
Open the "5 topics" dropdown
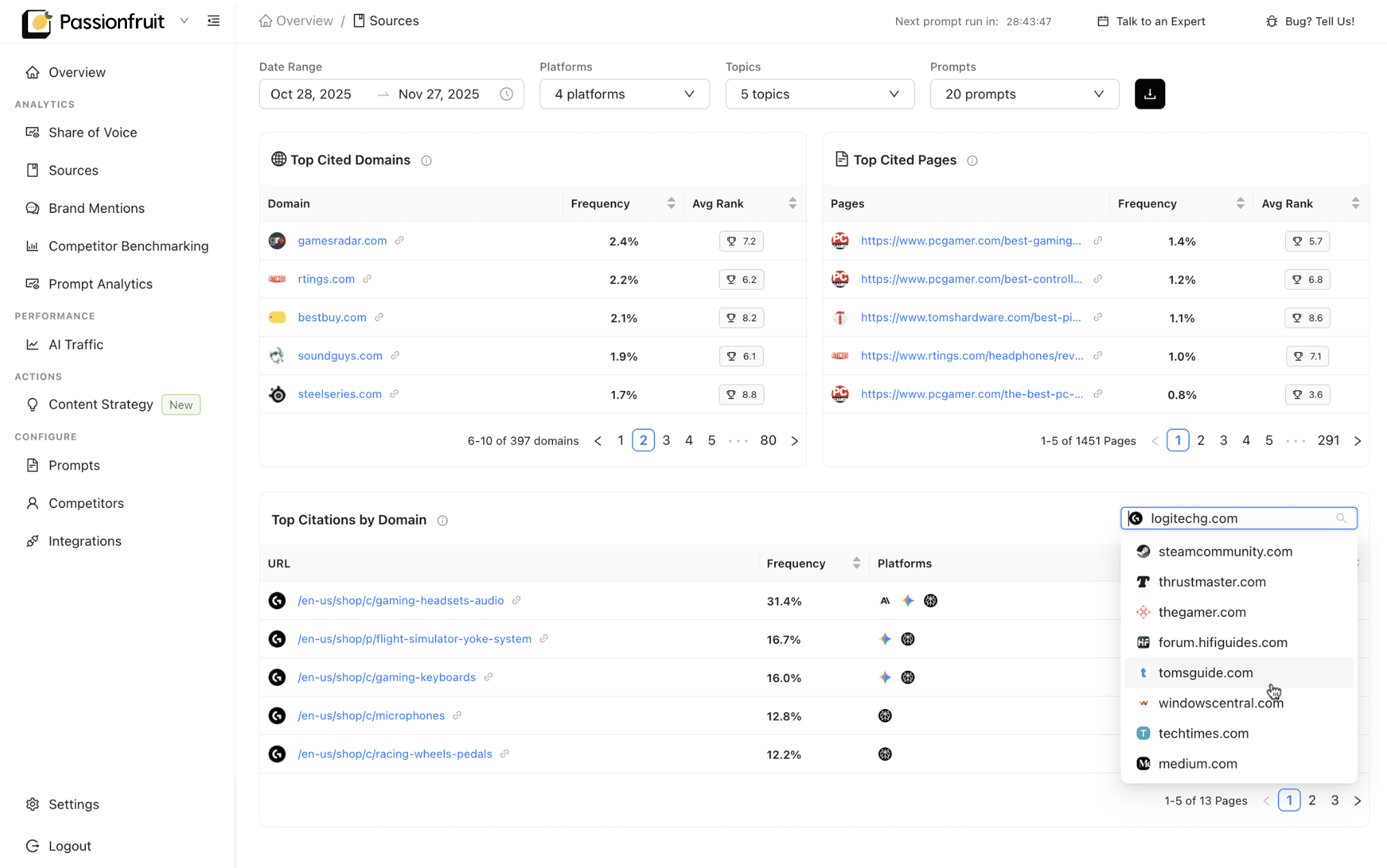tap(818, 93)
